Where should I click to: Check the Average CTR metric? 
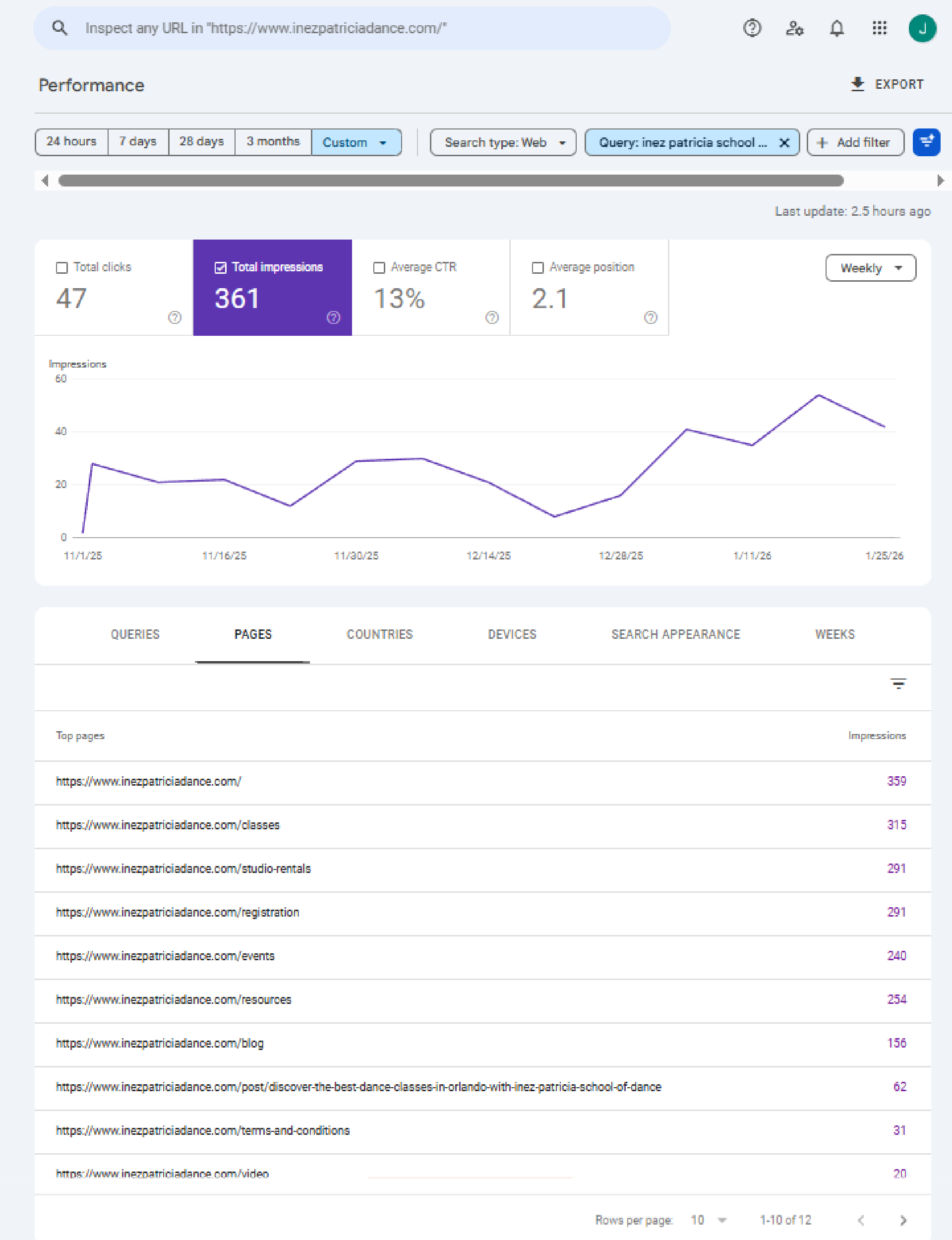click(x=380, y=267)
